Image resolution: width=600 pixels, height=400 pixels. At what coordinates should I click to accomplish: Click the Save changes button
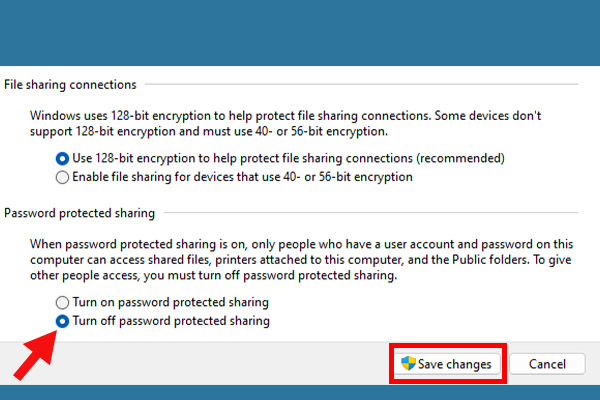pos(447,364)
